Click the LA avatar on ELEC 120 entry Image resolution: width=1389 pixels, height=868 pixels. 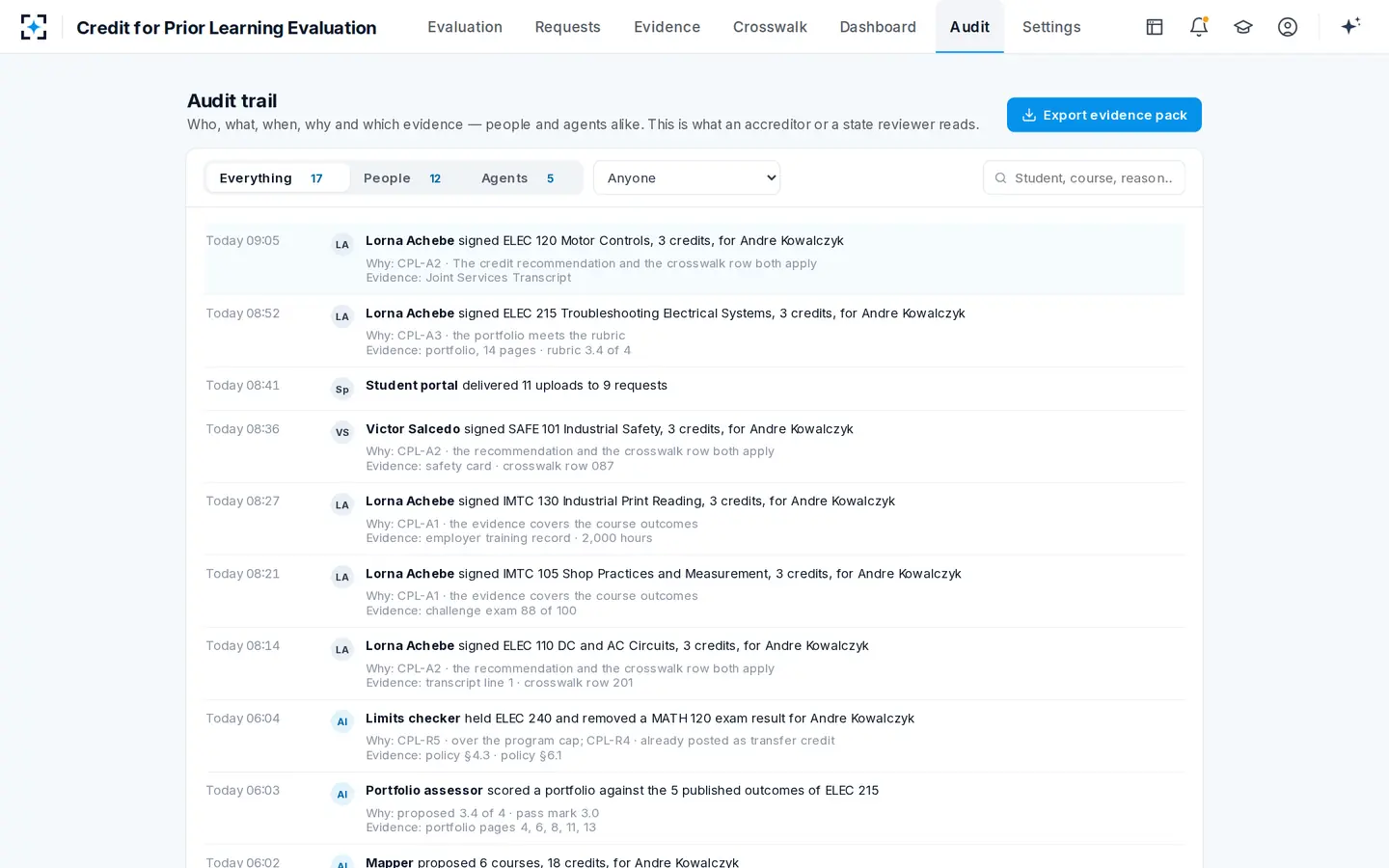click(342, 244)
